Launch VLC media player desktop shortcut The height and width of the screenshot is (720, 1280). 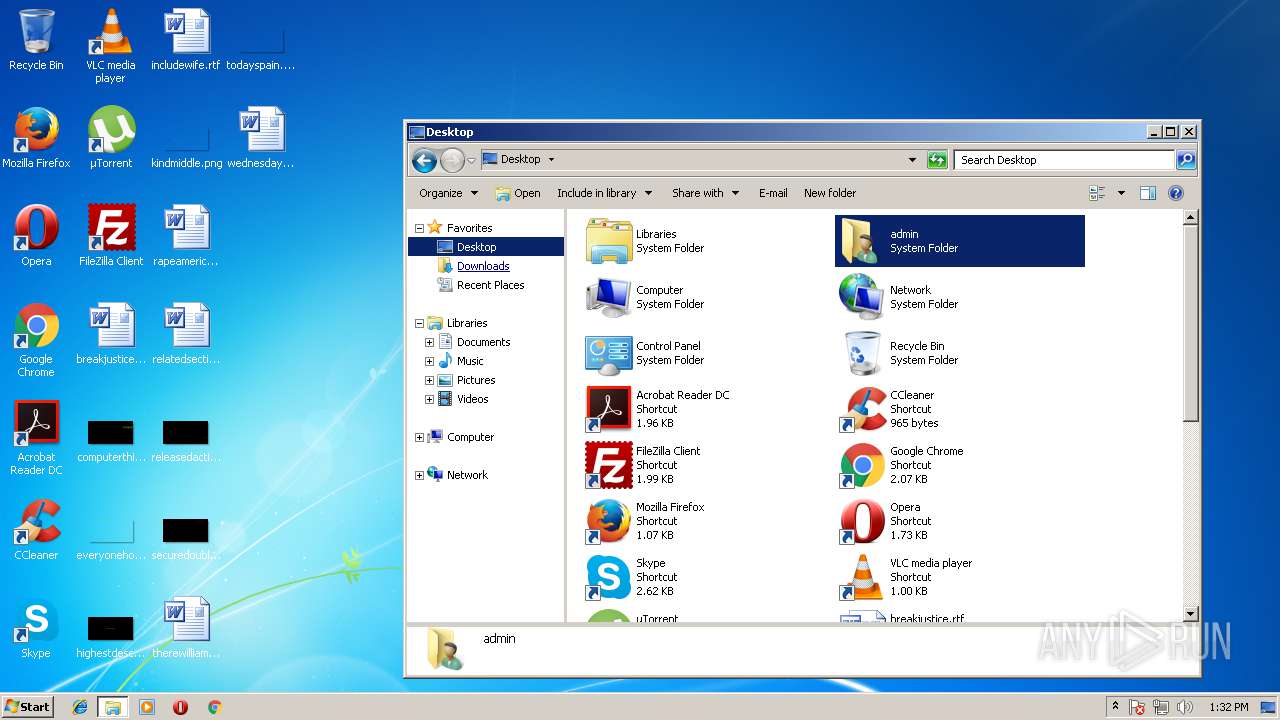pos(111,45)
